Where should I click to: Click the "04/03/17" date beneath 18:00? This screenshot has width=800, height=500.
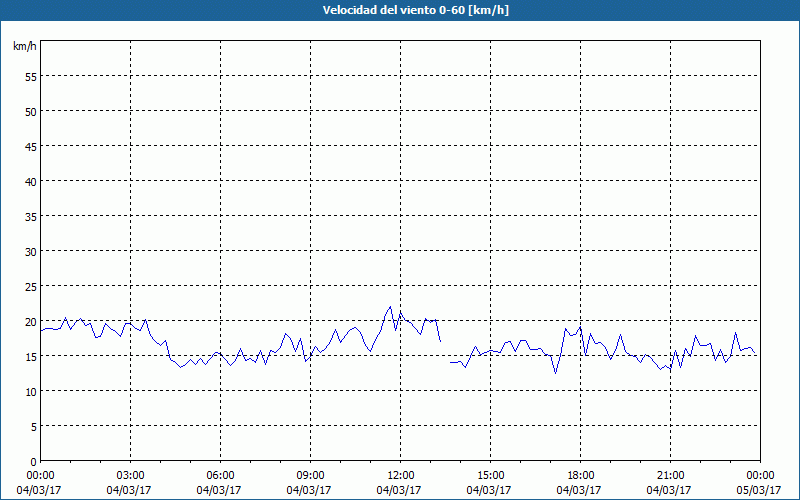click(x=579, y=490)
